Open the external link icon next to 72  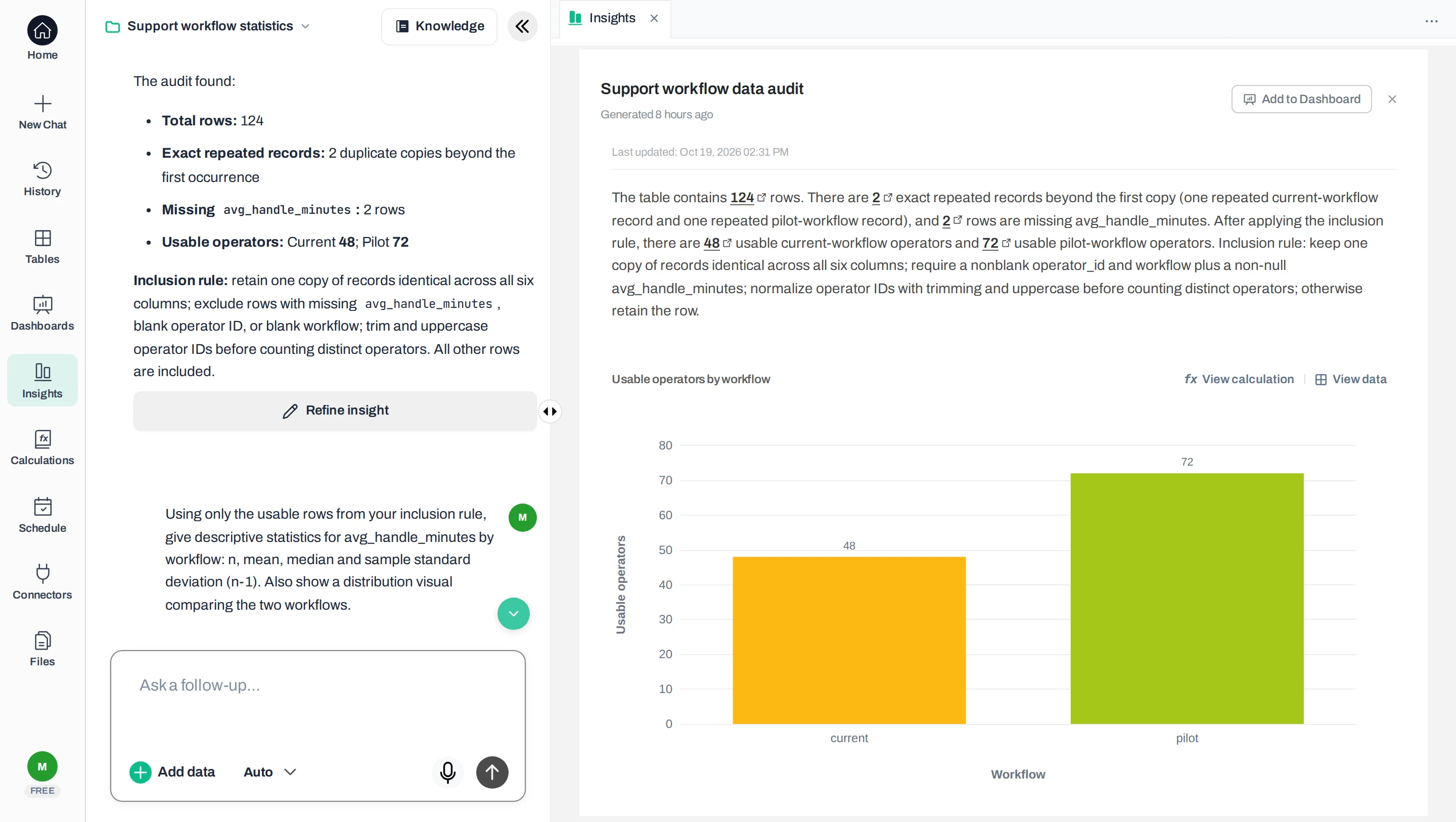pyautogui.click(x=1006, y=243)
